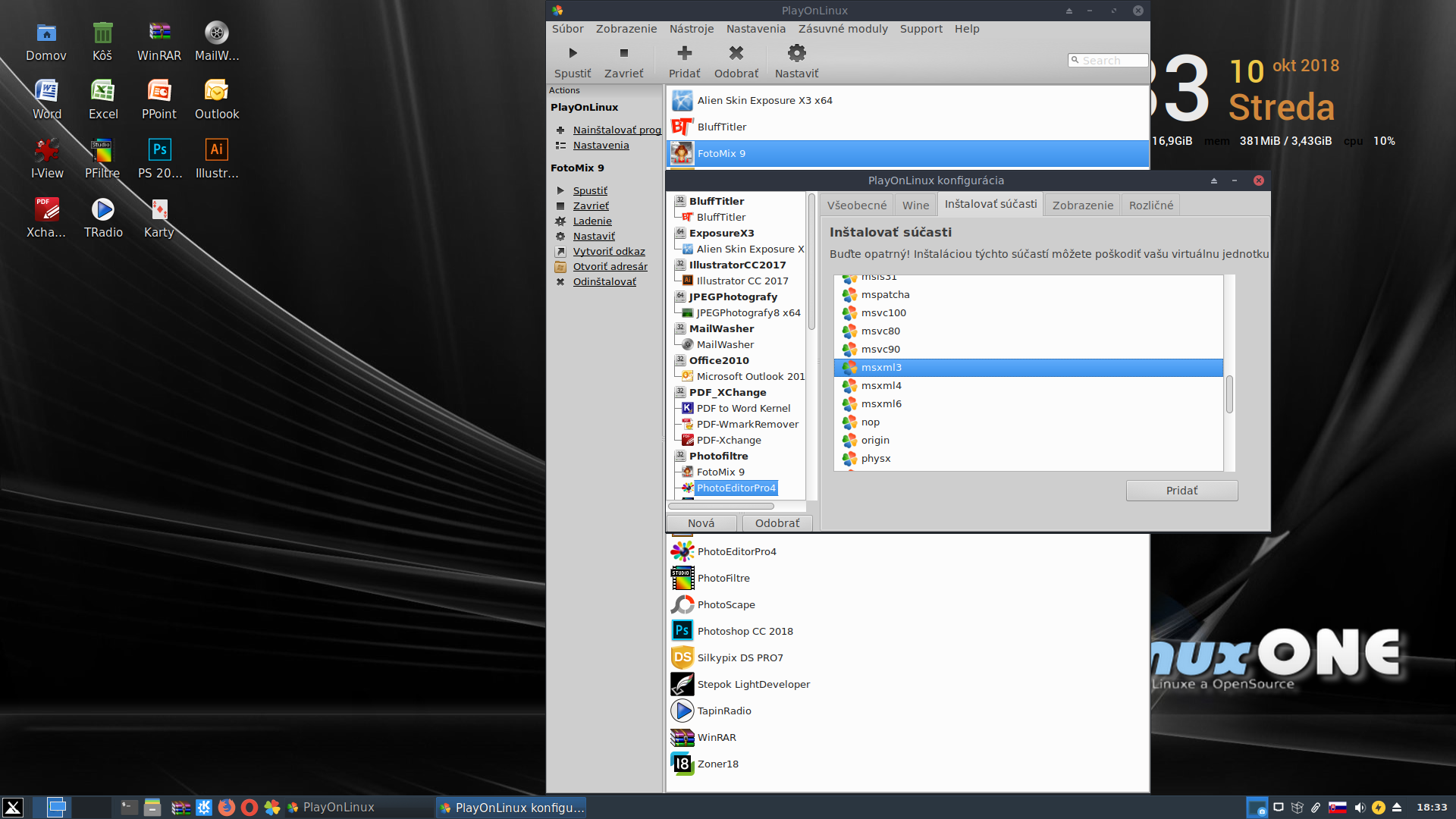Image resolution: width=1456 pixels, height=819 pixels.
Task: Click the Otvoriť adresár link
Action: (610, 267)
